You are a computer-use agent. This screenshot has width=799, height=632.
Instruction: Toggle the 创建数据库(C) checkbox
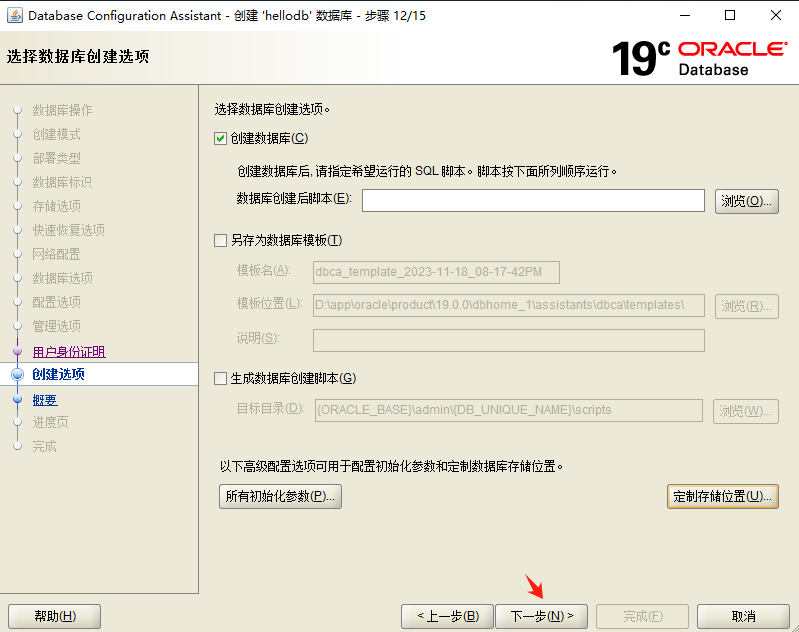(220, 139)
